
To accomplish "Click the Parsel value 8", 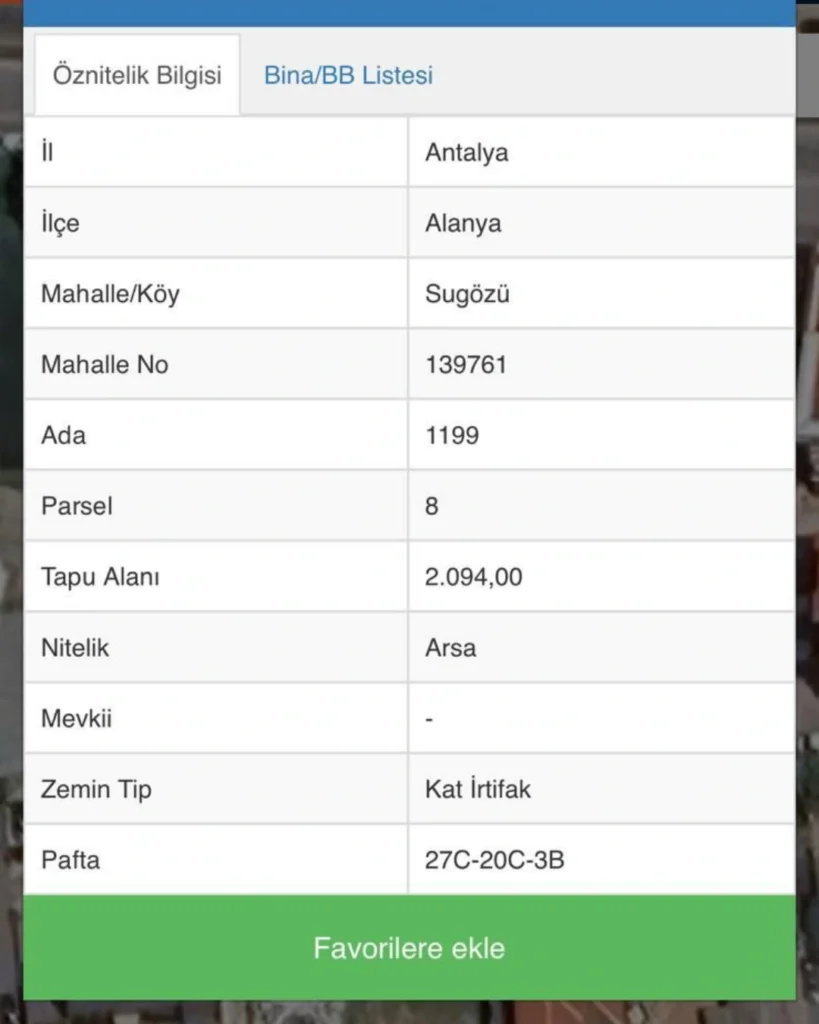I will tap(432, 506).
